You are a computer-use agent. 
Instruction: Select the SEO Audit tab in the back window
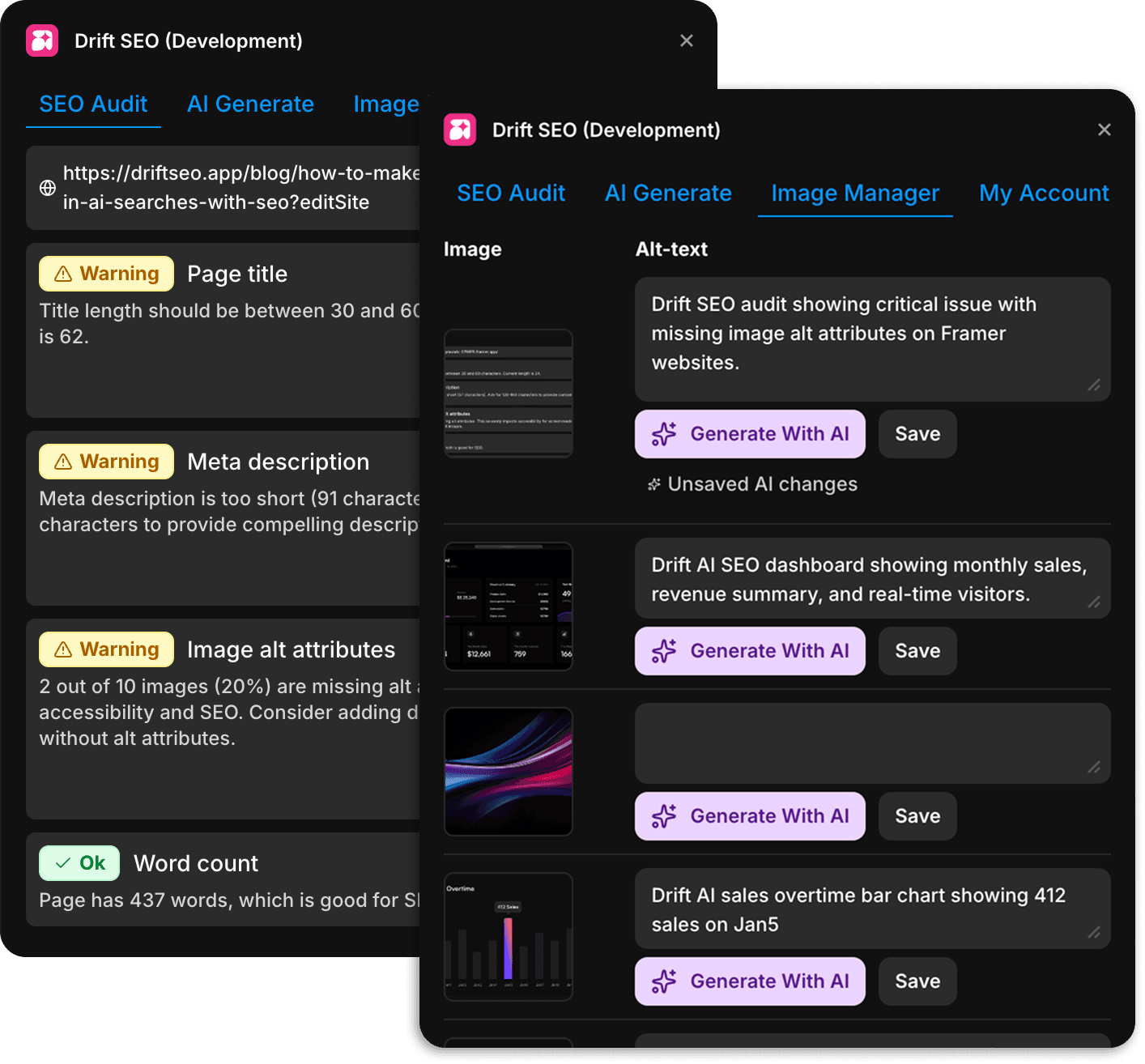[93, 104]
